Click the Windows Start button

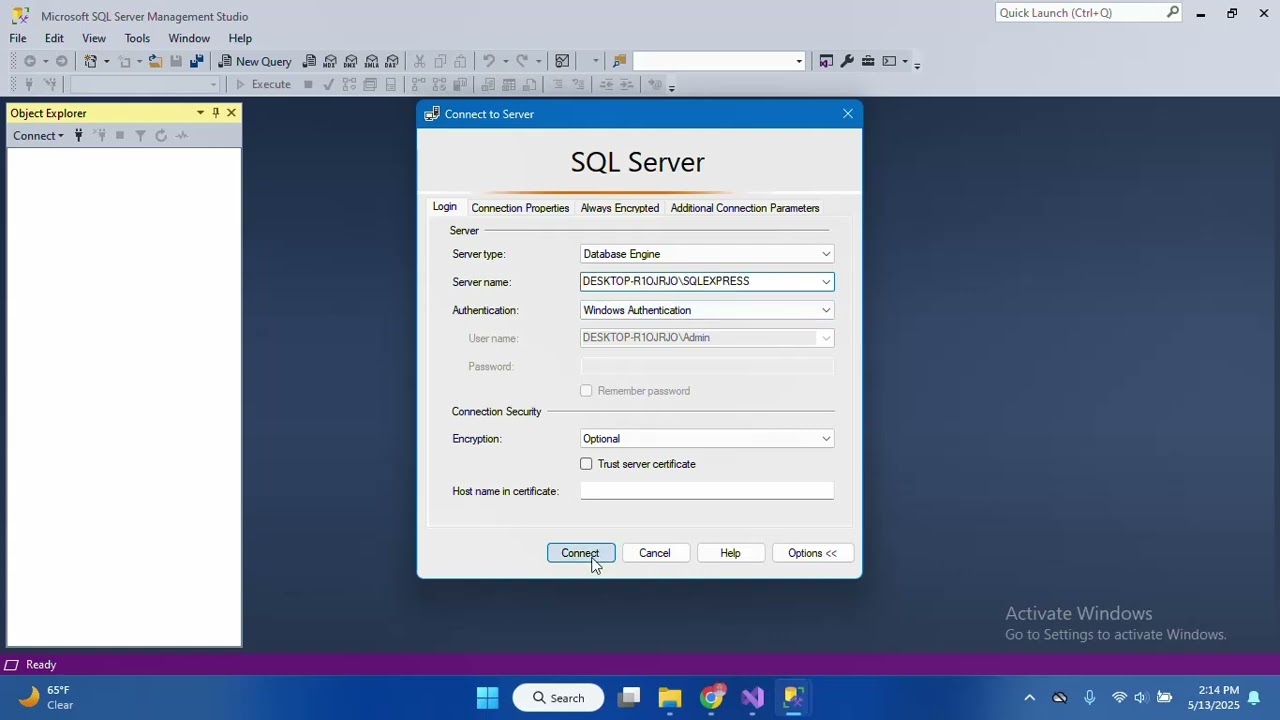coord(488,698)
